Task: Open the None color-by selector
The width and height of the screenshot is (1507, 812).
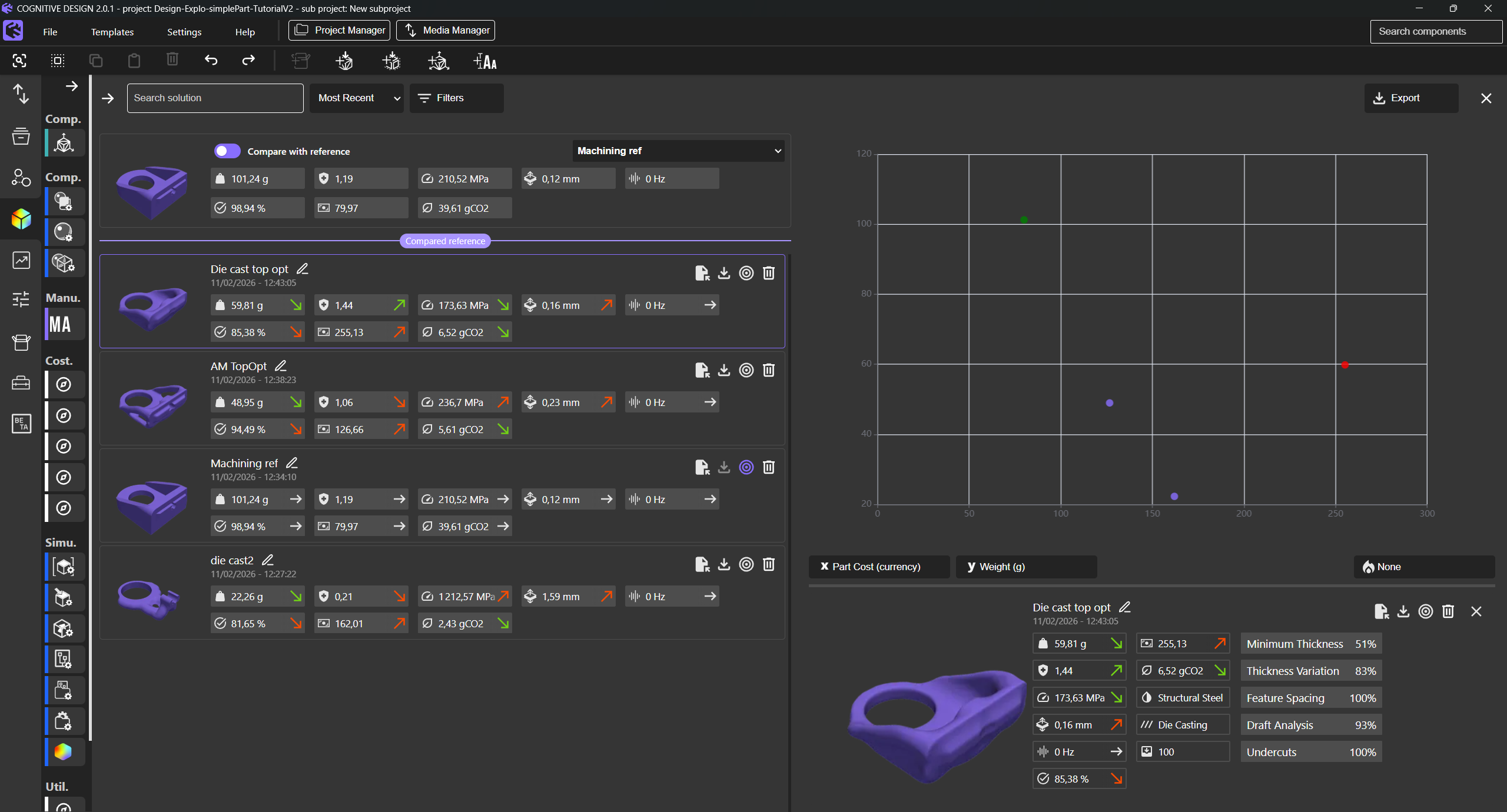Action: pos(1424,567)
